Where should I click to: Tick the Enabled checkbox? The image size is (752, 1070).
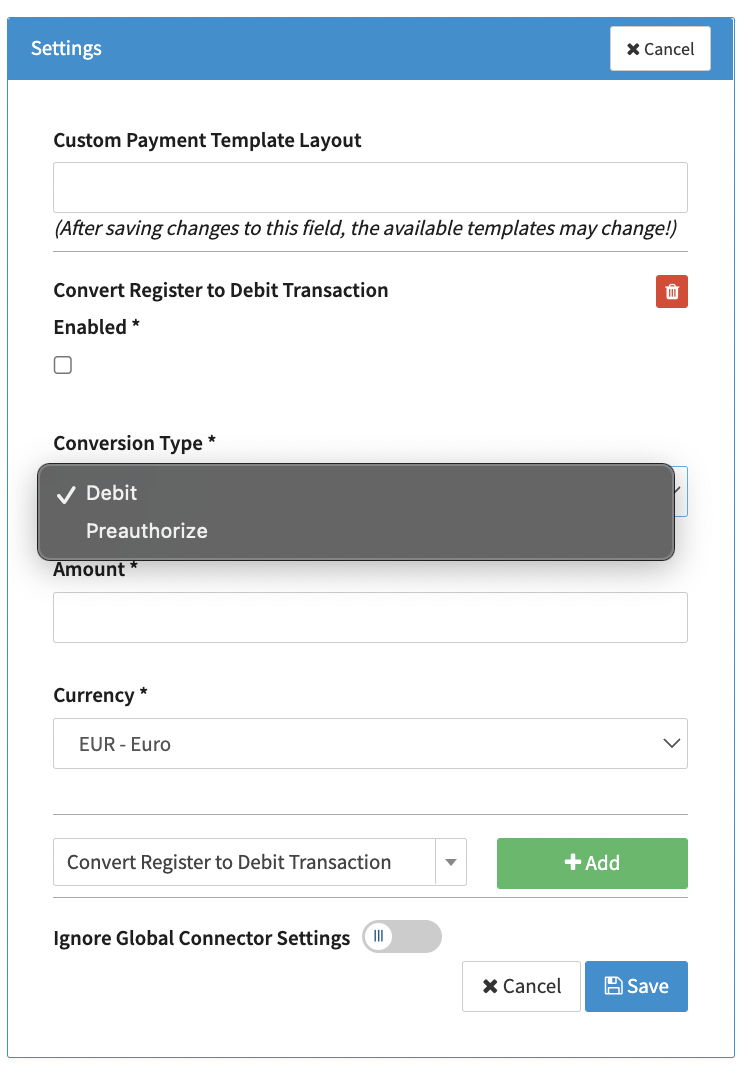pos(63,365)
